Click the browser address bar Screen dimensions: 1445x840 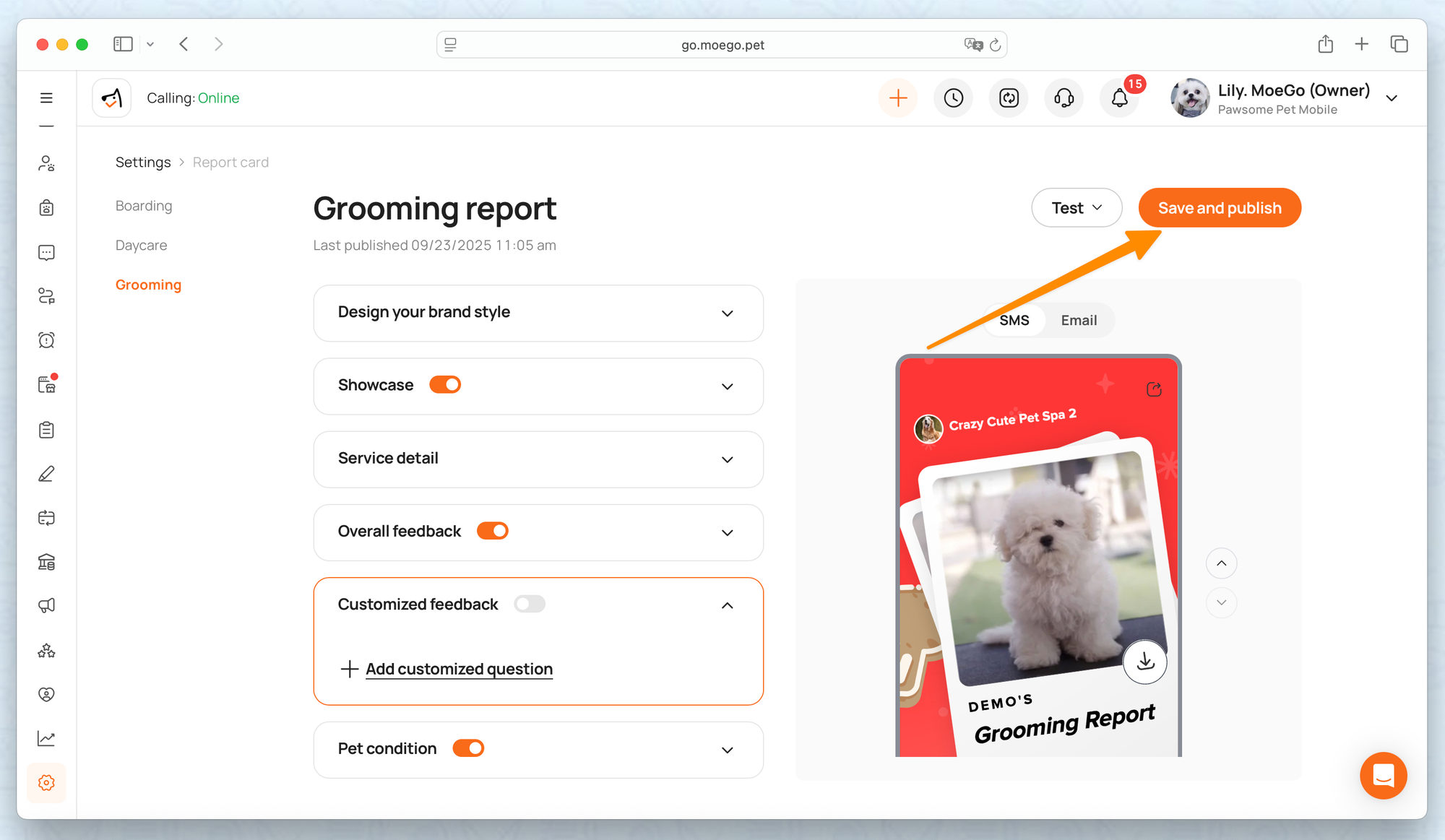(722, 45)
